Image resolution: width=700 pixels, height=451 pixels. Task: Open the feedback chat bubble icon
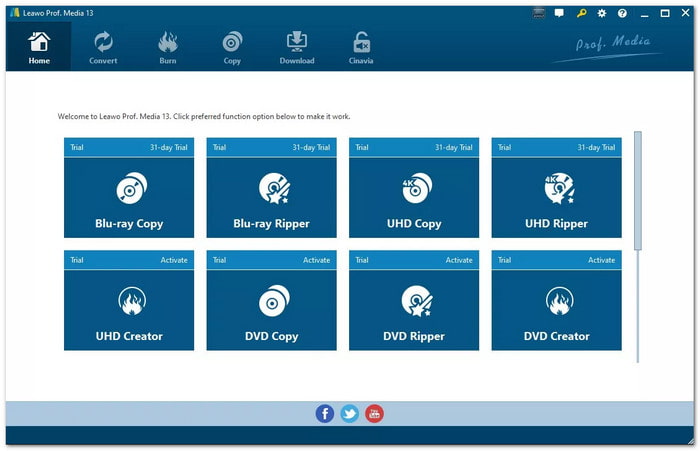pyautogui.click(x=559, y=13)
